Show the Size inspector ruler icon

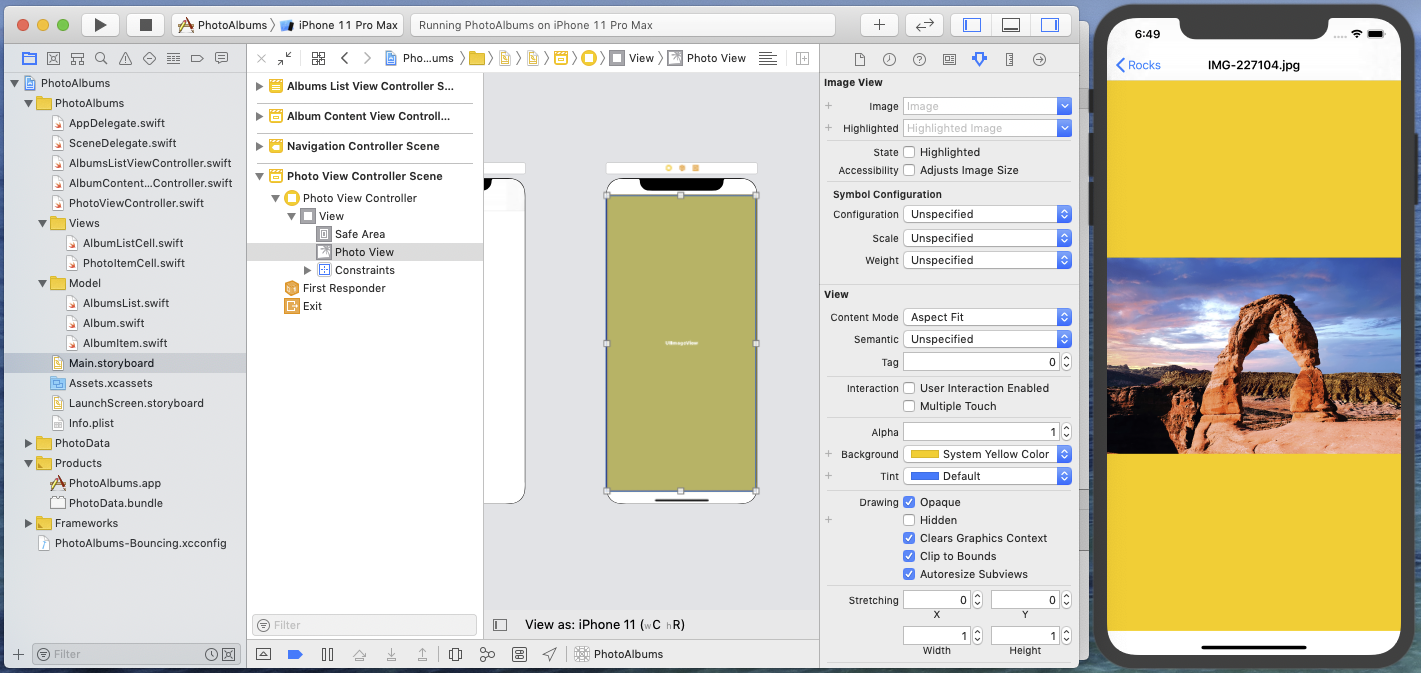(x=1009, y=59)
